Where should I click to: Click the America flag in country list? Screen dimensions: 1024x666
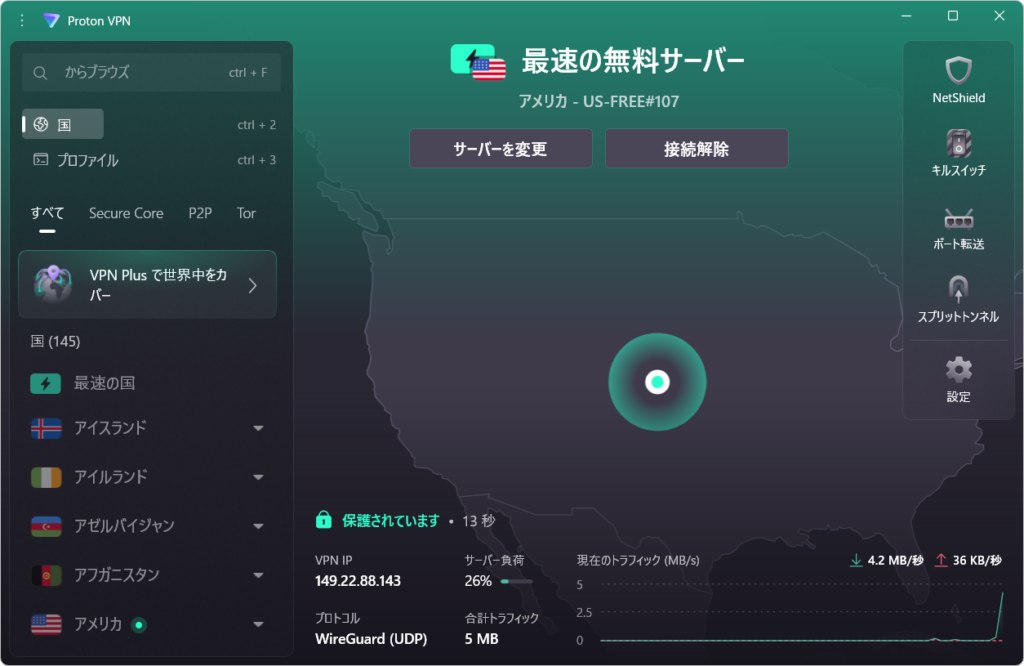[x=46, y=624]
